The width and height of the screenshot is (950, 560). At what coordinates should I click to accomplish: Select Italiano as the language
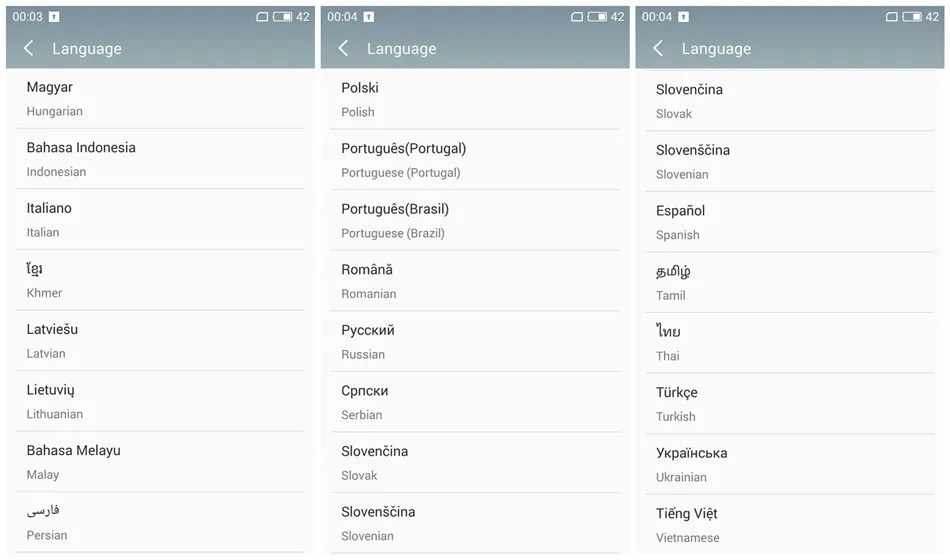point(160,220)
